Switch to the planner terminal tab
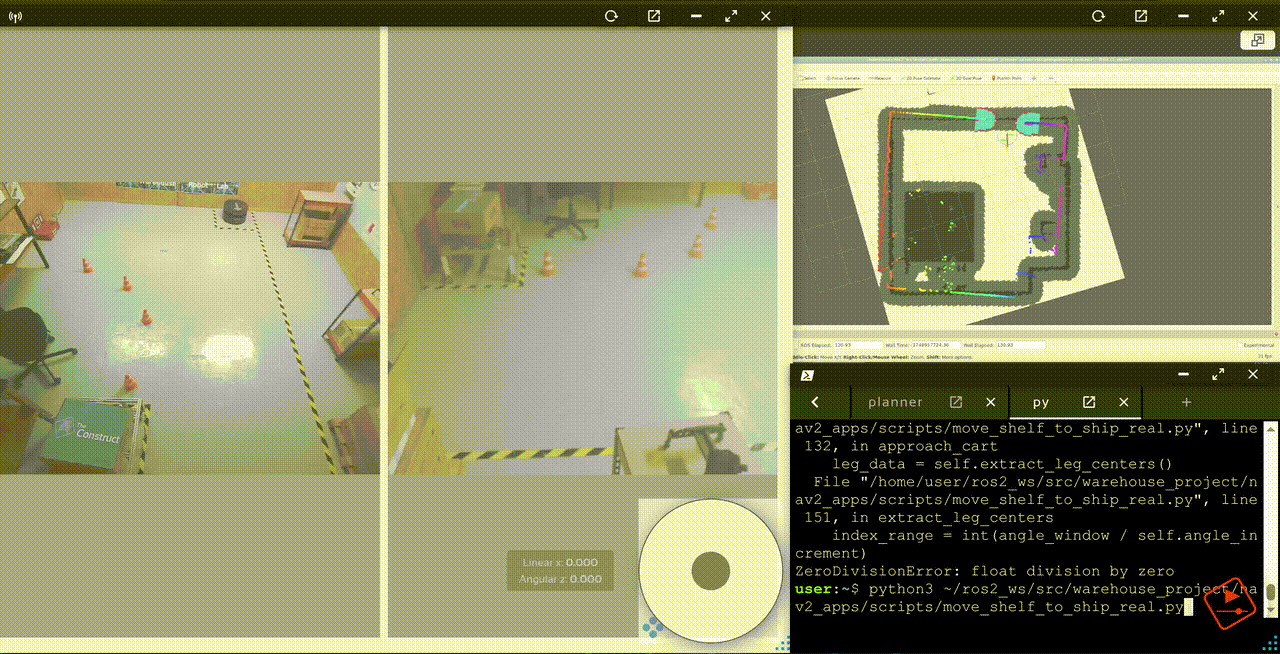Viewport: 1280px width, 654px height. coord(895,402)
